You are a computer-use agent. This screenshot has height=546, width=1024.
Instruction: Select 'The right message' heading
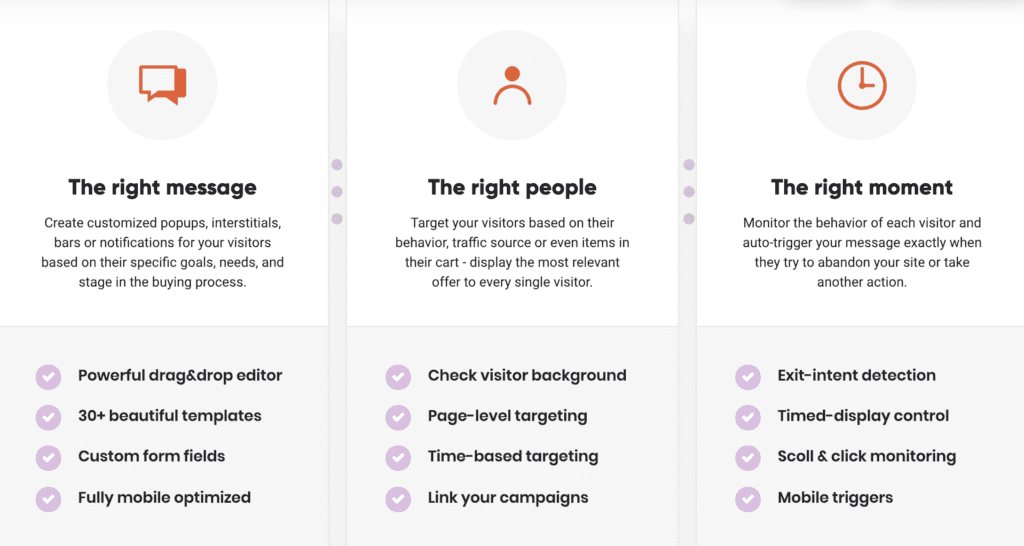[x=162, y=187]
